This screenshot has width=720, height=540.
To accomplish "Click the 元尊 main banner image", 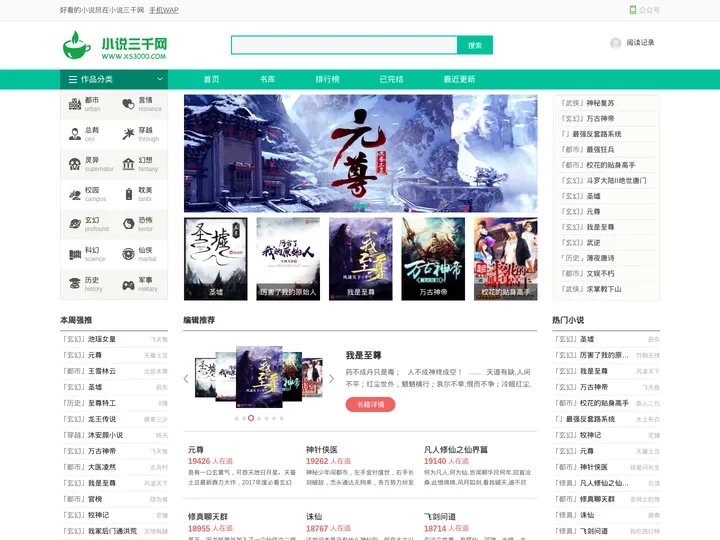I will point(360,153).
